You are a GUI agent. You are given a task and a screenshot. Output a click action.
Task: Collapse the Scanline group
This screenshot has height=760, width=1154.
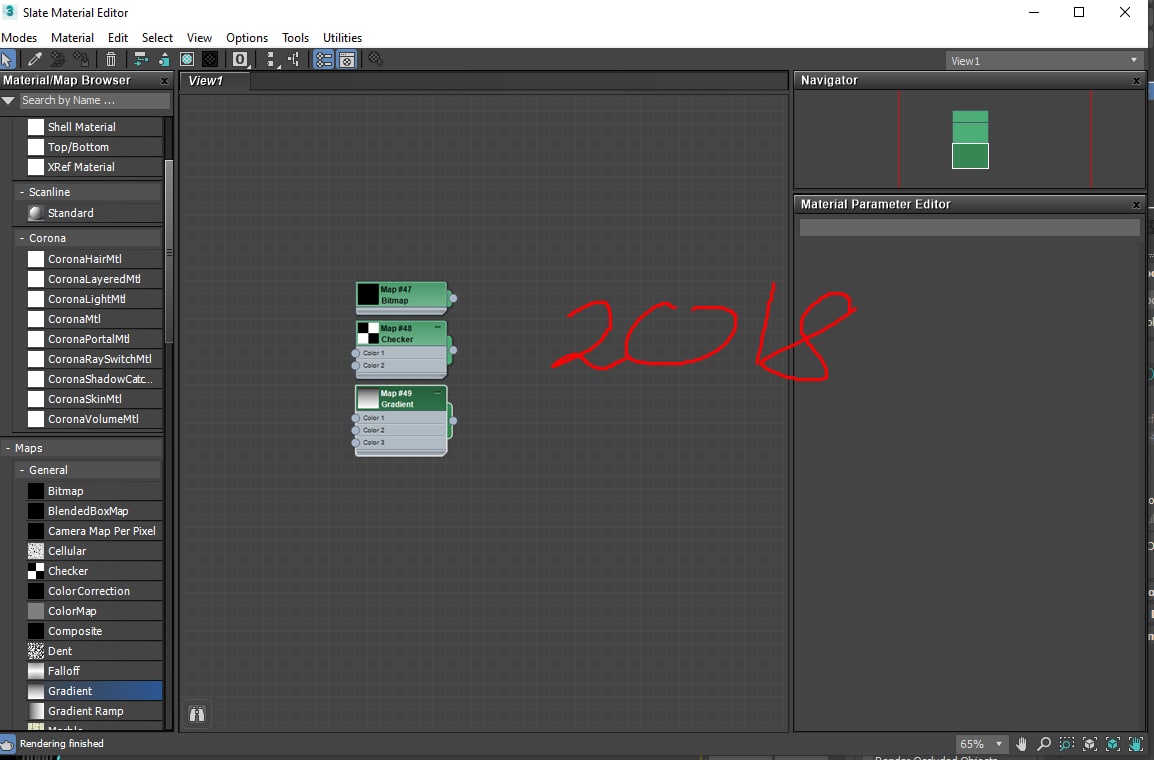pos(22,192)
